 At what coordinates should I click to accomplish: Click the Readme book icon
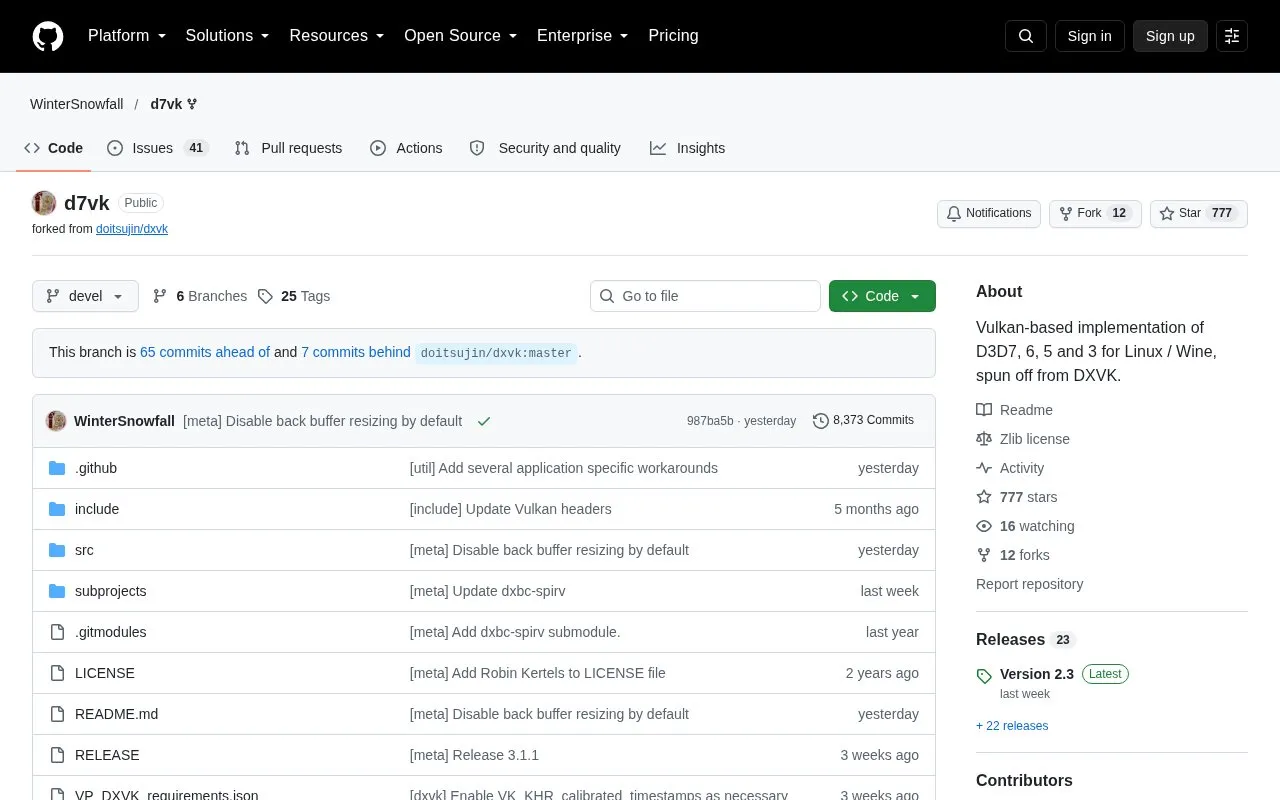click(984, 410)
